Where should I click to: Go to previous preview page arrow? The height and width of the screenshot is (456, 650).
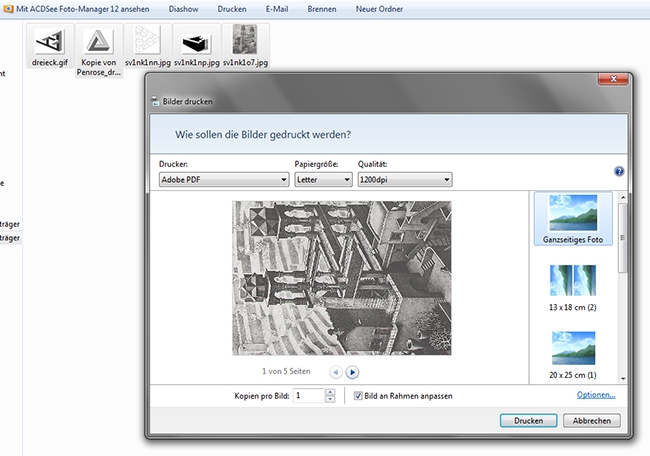(336, 372)
